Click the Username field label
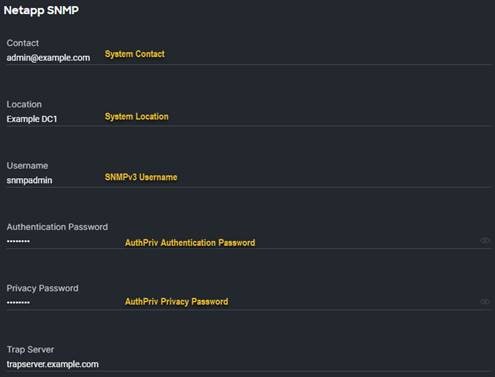 click(27, 166)
